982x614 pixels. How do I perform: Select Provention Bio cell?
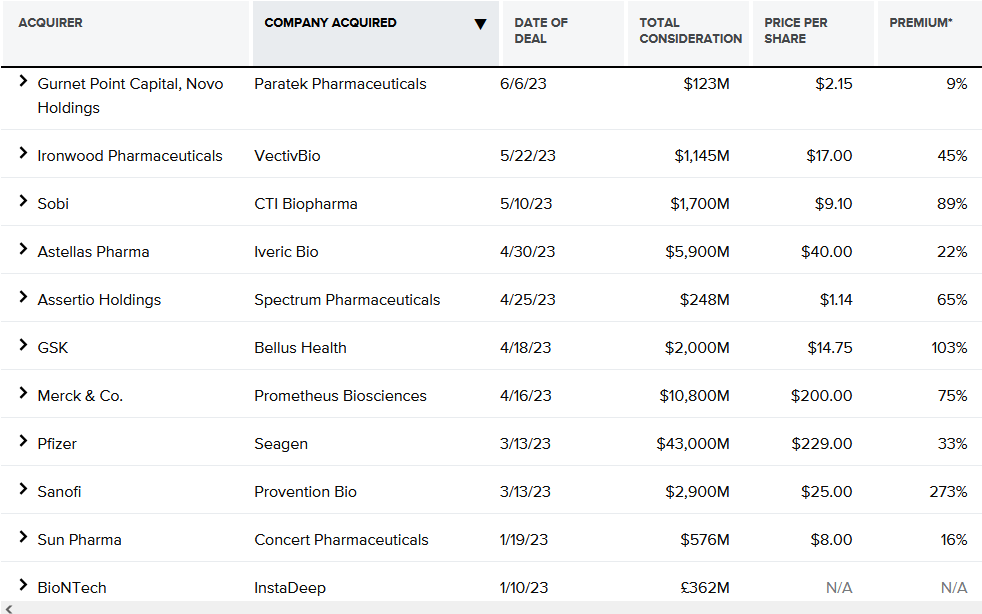[305, 492]
